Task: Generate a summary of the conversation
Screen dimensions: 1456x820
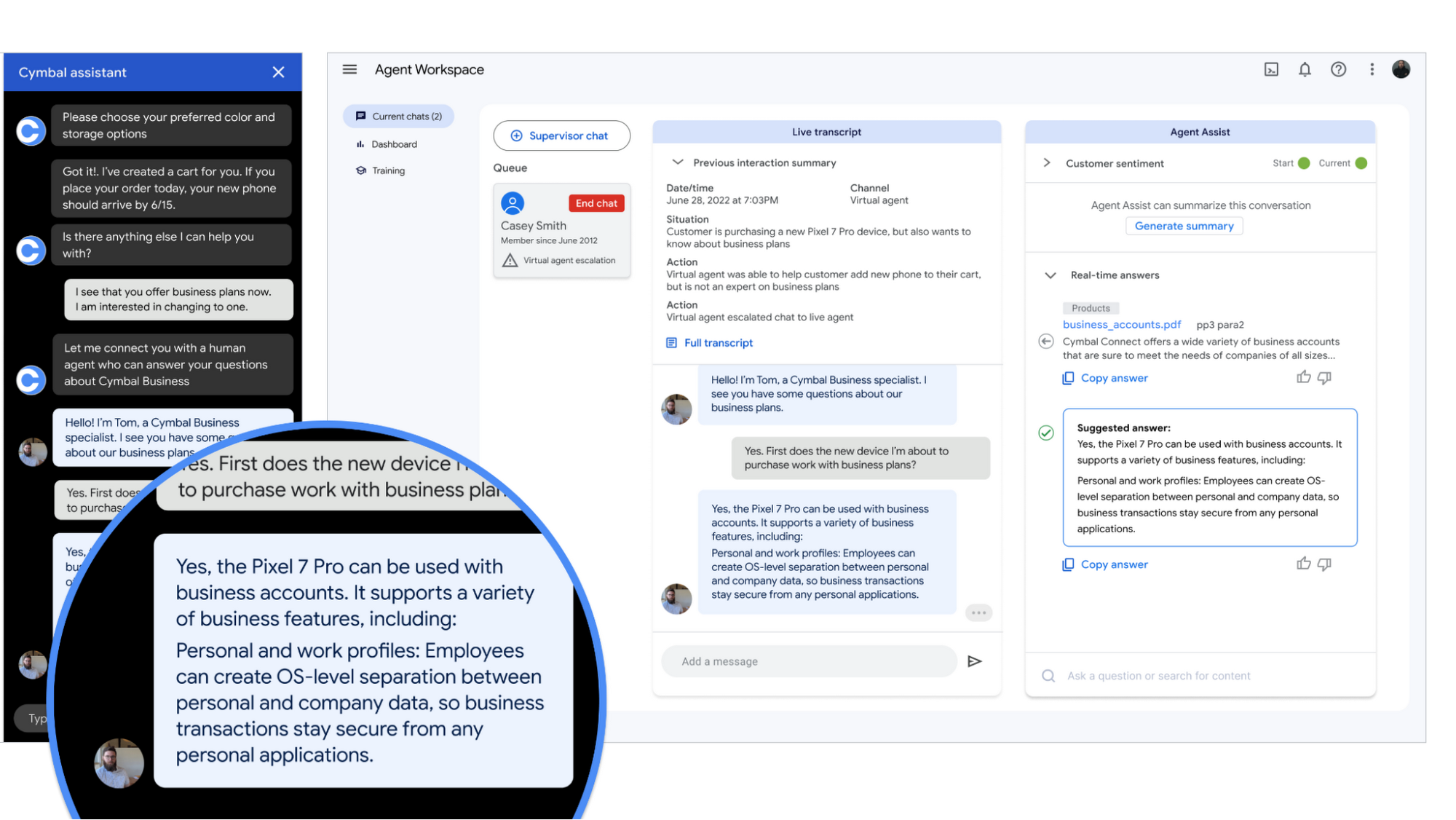Action: coord(1184,226)
